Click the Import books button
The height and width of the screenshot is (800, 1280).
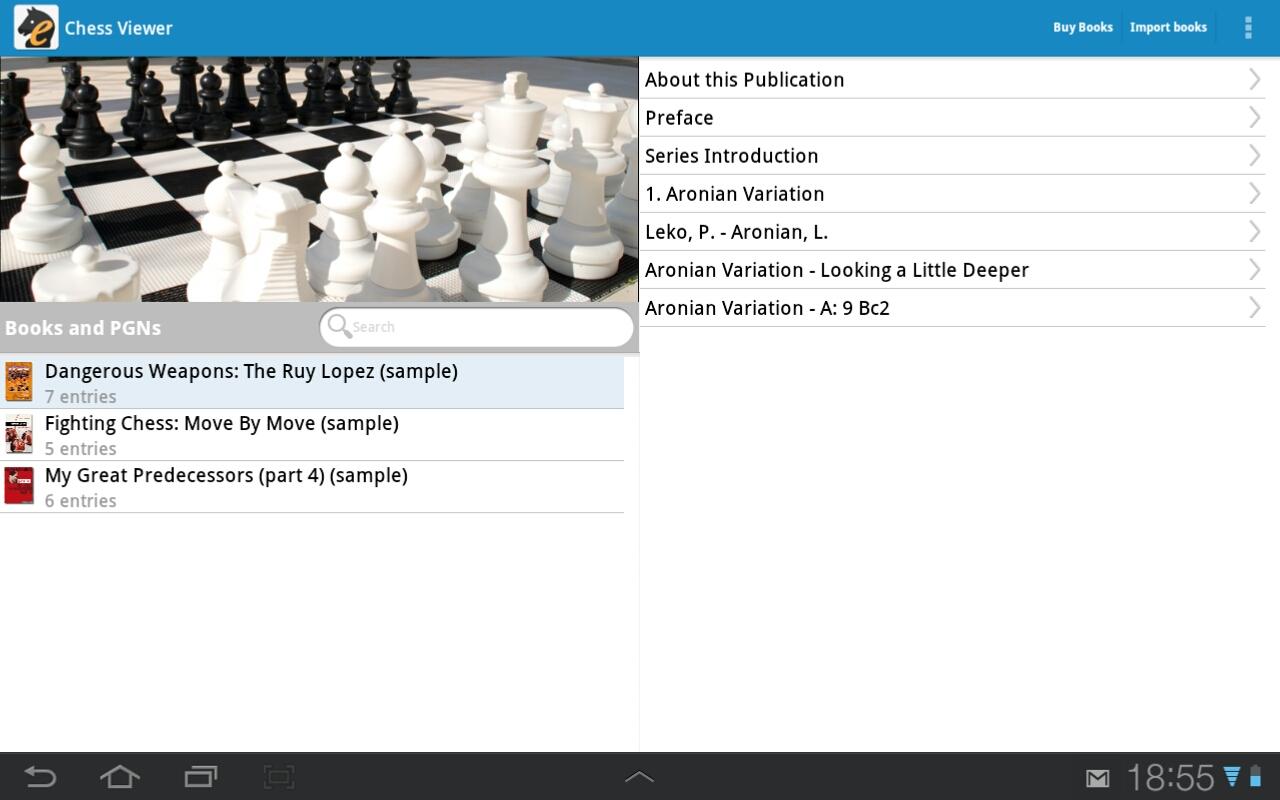coord(1168,27)
